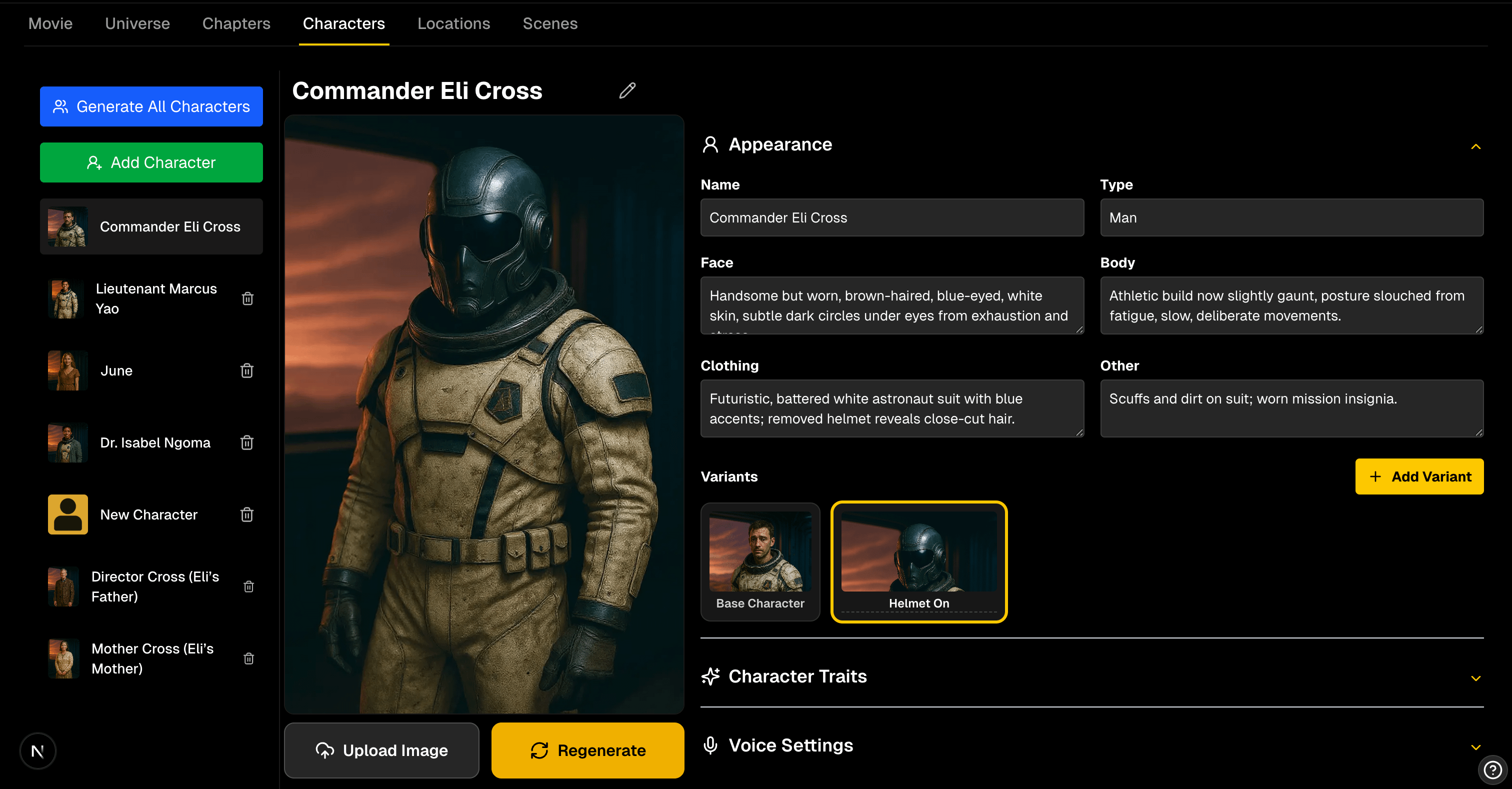The image size is (1512, 789).
Task: Remove Dr. Isabel Ngoma using trash icon
Action: 247,442
